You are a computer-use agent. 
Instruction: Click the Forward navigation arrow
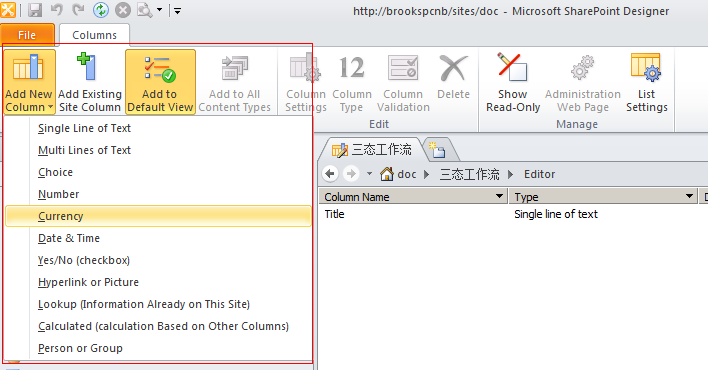click(351, 173)
